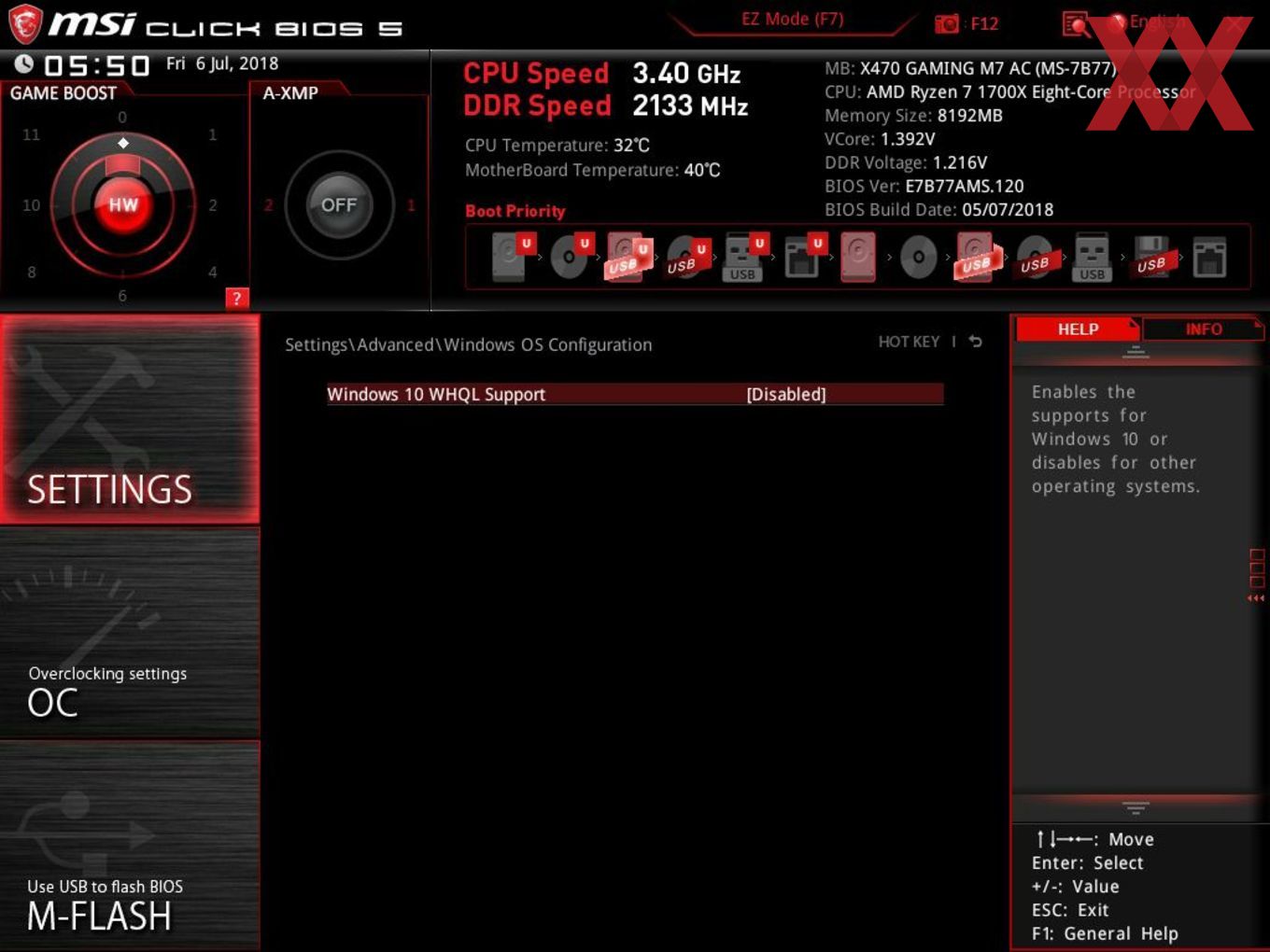This screenshot has height=952, width=1270.
Task: Click the clock icon beside the time
Action: pyautogui.click(x=24, y=63)
